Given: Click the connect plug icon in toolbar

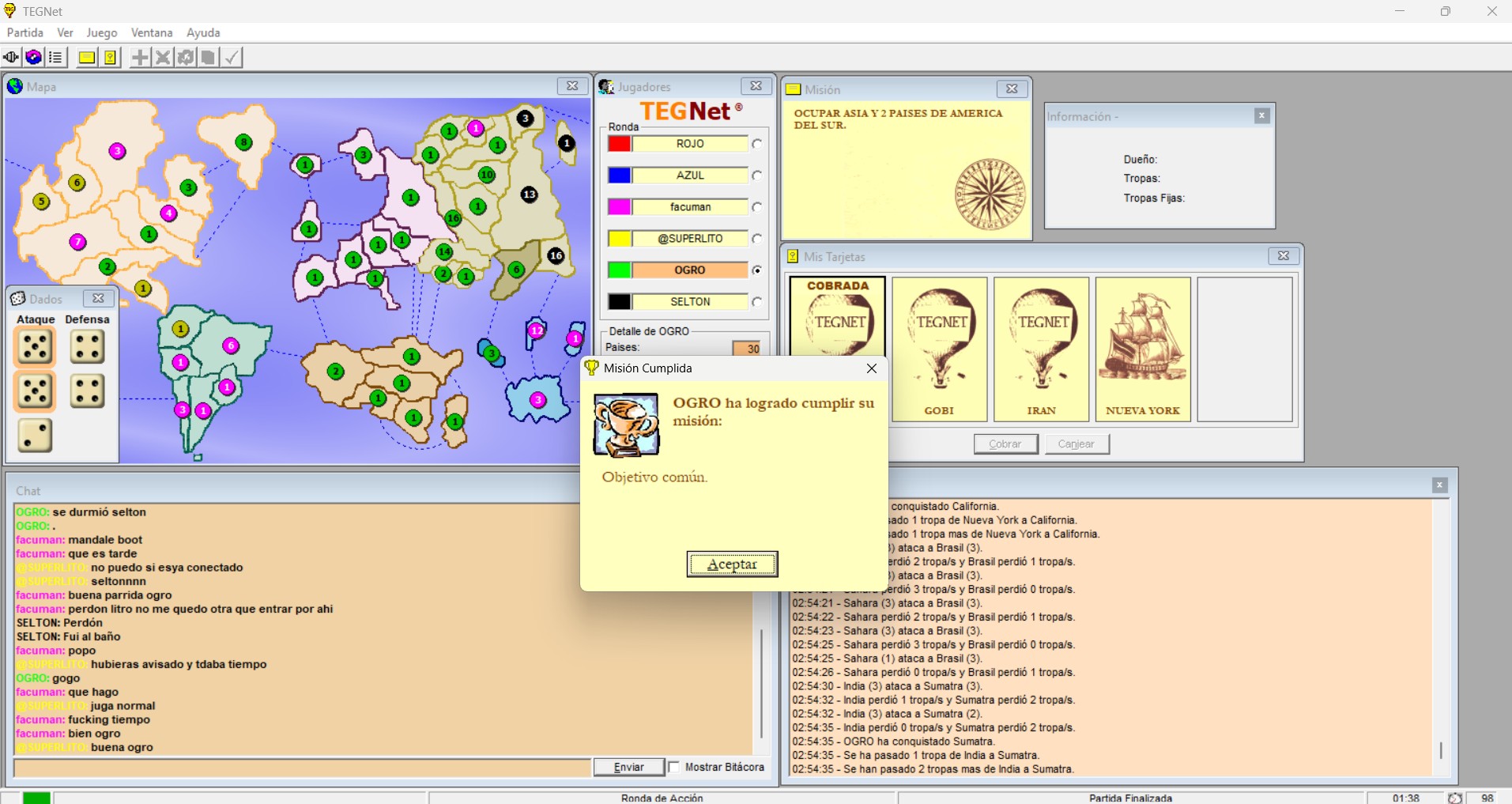Looking at the screenshot, I should [11, 58].
